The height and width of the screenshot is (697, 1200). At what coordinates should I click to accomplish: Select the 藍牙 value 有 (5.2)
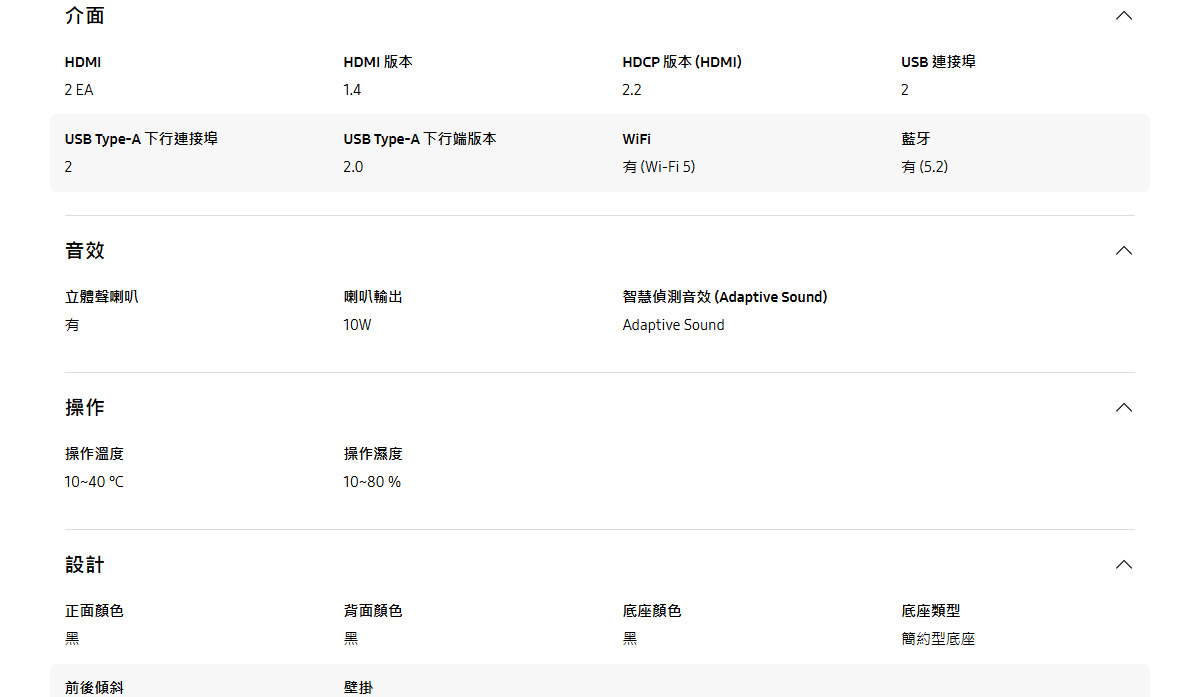(x=924, y=167)
